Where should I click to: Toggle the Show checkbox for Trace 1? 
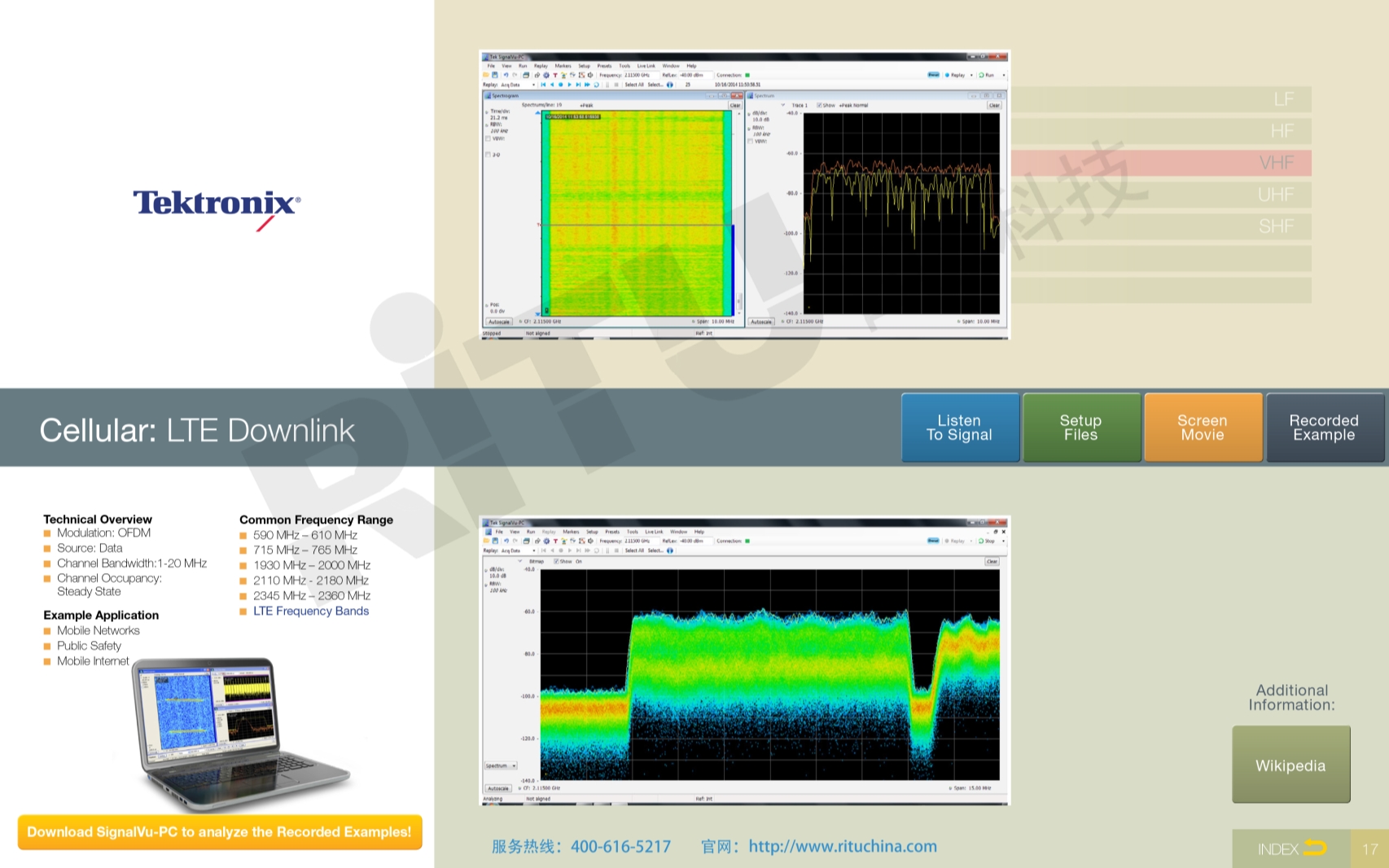819,105
